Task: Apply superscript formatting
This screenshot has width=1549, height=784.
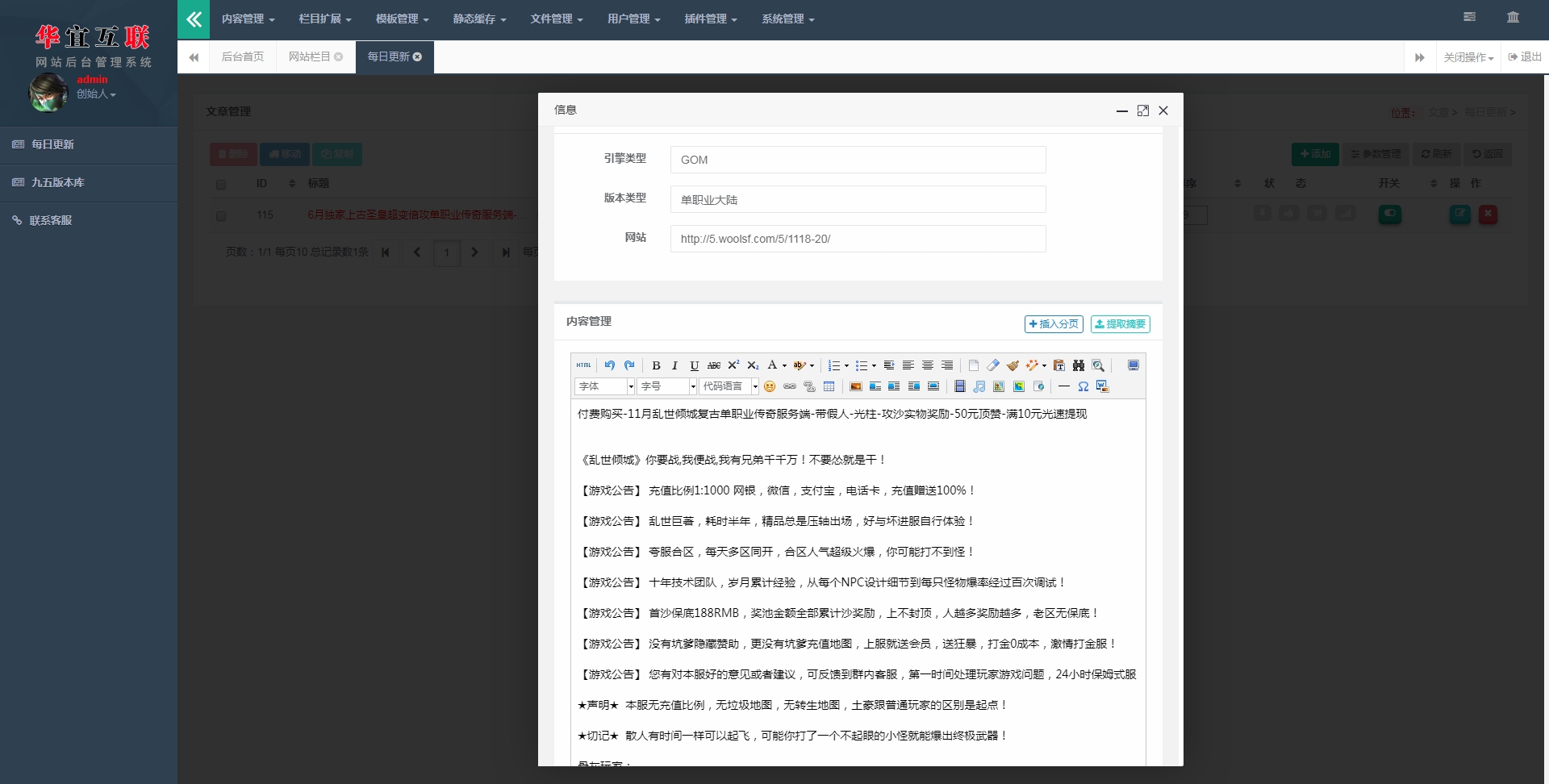Action: (x=733, y=365)
